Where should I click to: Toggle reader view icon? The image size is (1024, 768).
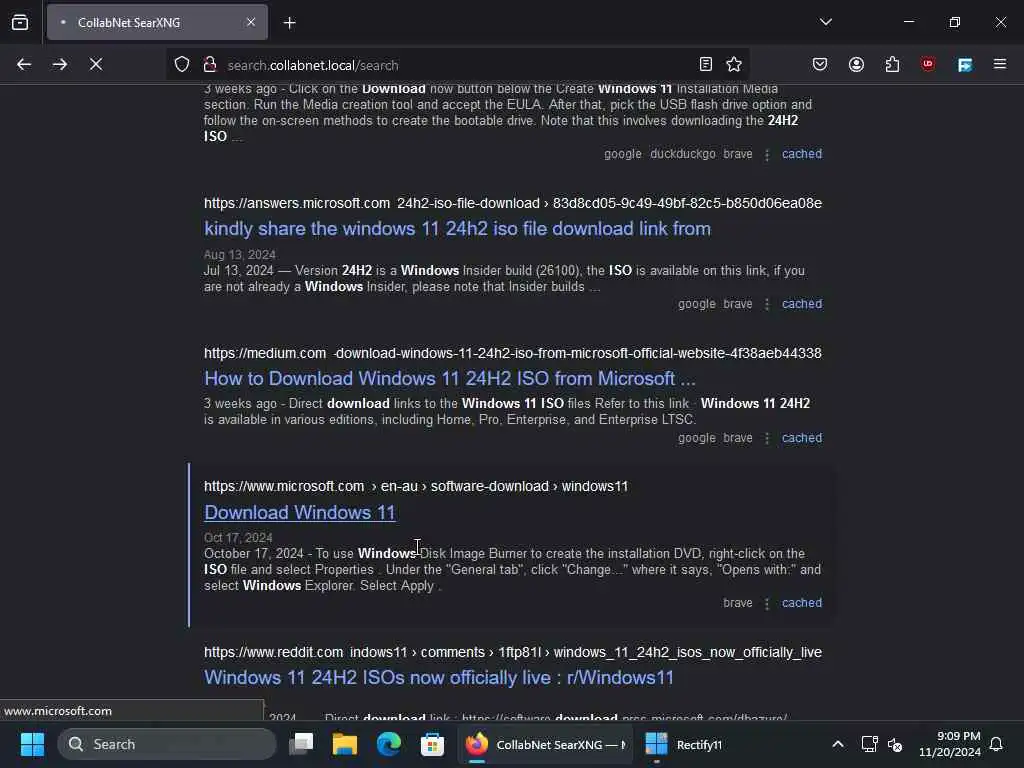pos(705,64)
